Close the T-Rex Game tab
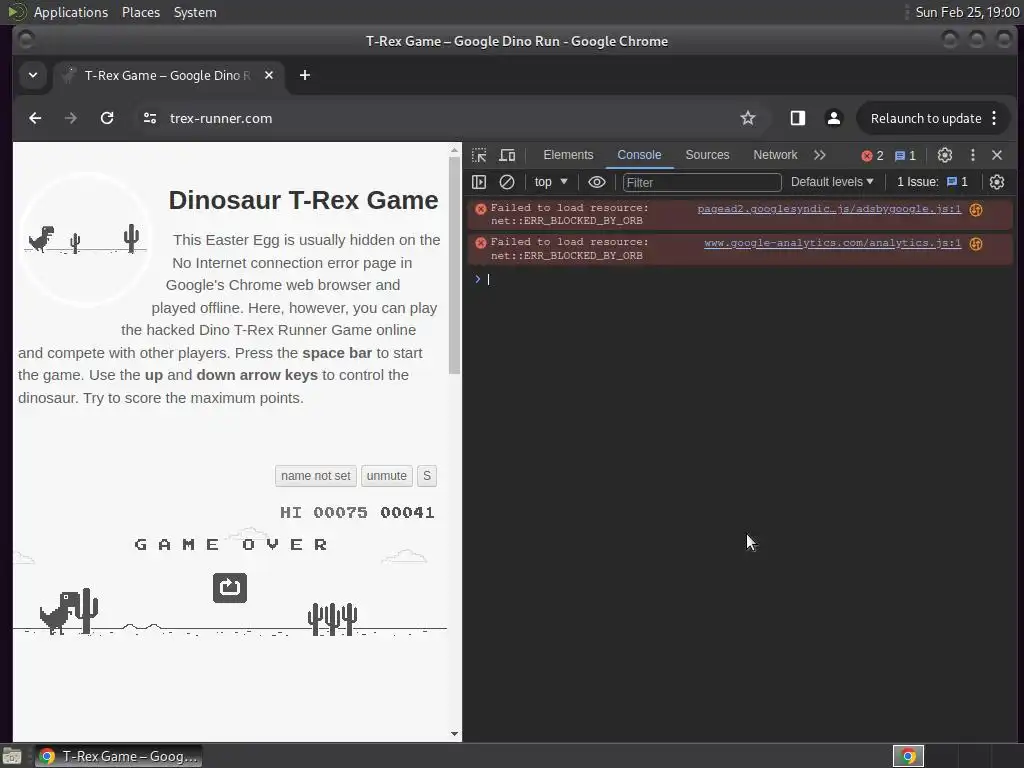Screen dimensions: 1024x768 [268, 75]
